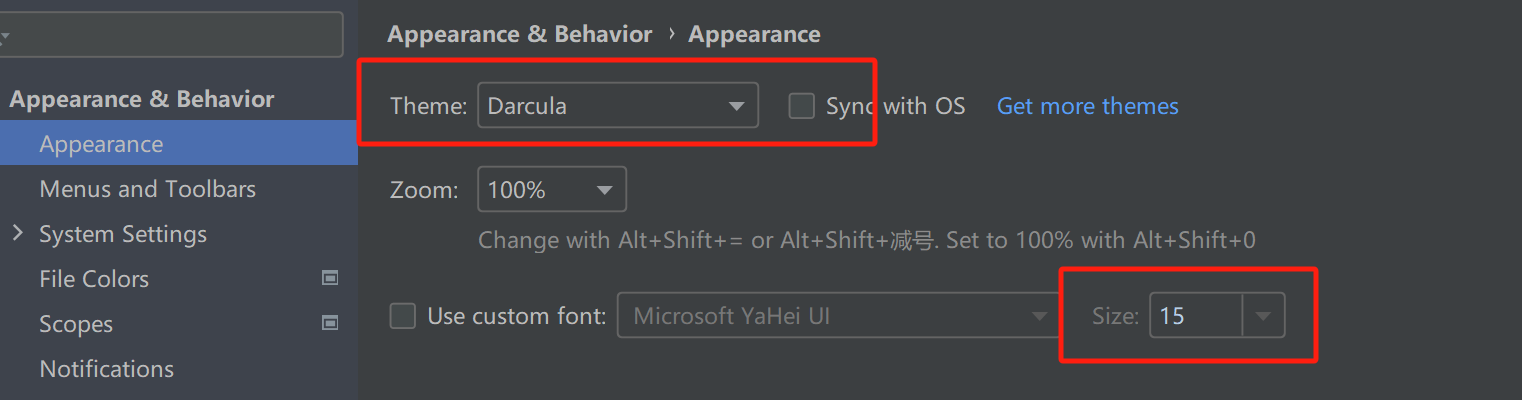The height and width of the screenshot is (400, 1522).
Task: Click the Scopes project-level icon
Action: 330,324
